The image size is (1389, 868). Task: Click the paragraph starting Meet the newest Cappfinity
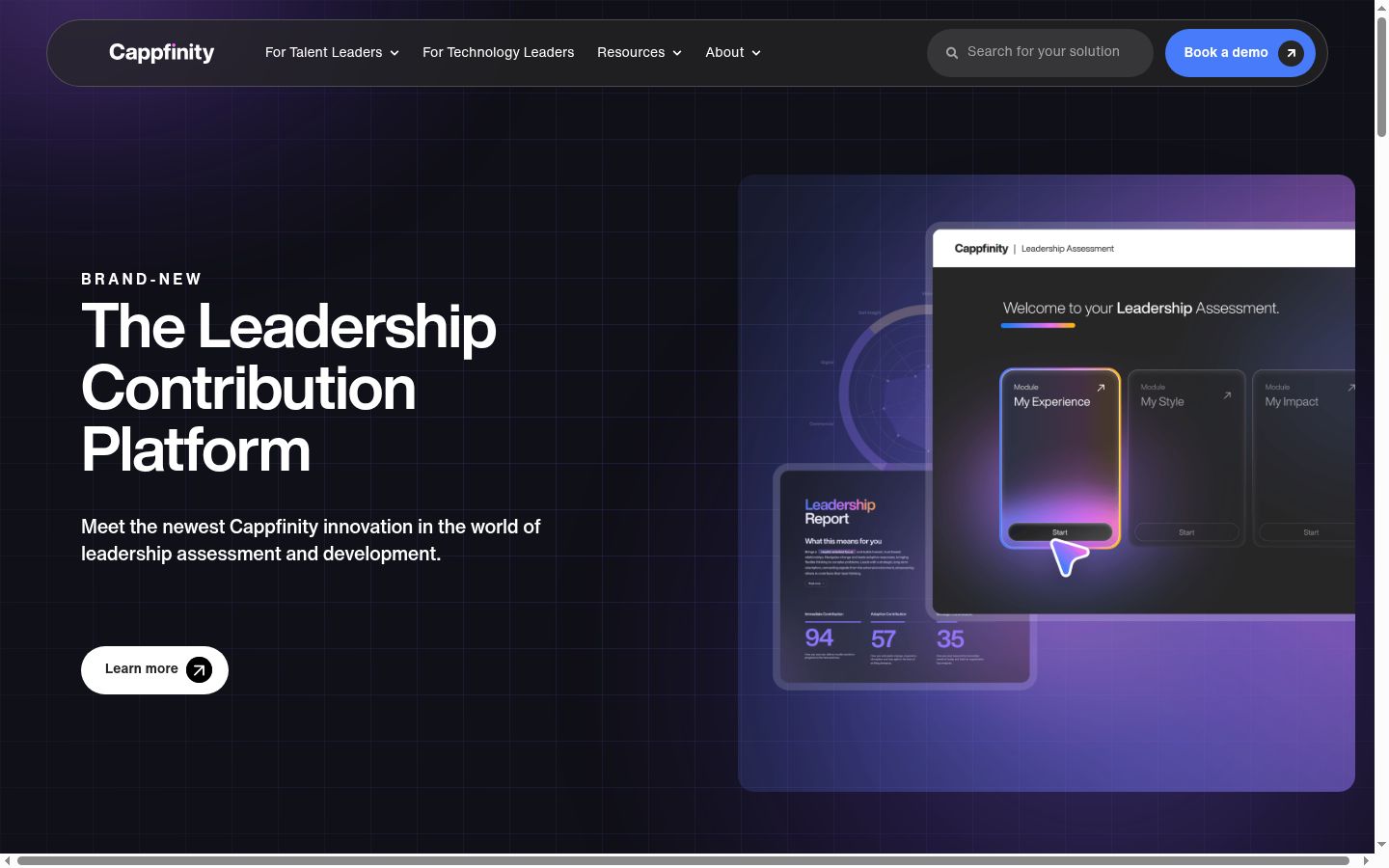pos(311,540)
